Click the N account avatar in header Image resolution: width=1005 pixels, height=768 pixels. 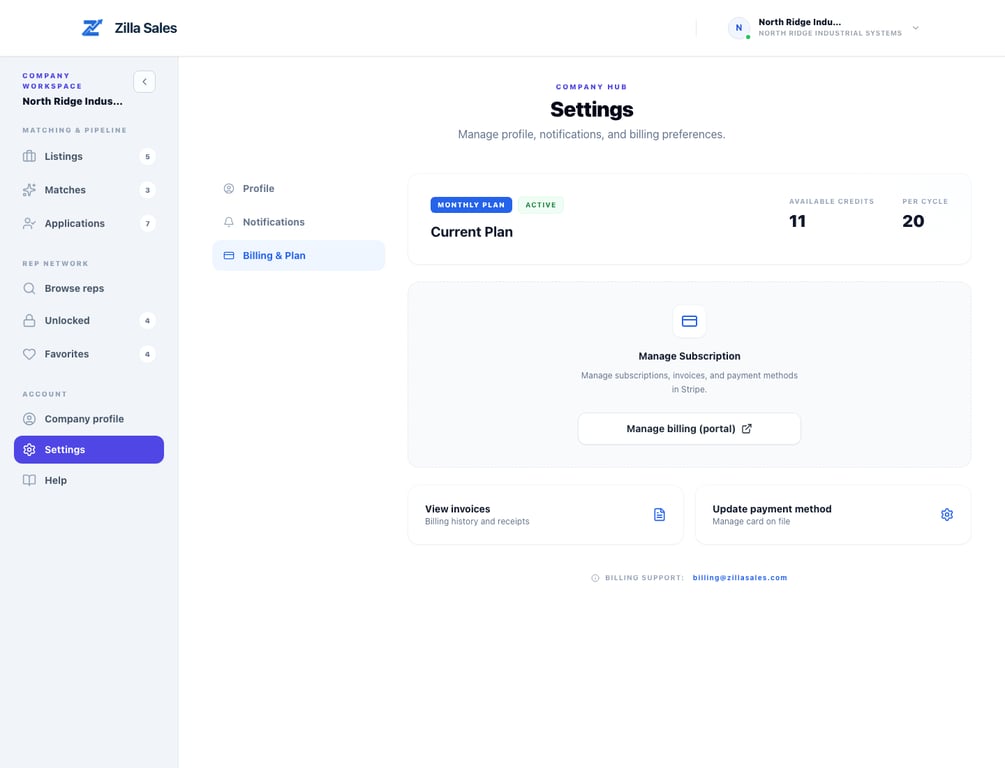[739, 28]
